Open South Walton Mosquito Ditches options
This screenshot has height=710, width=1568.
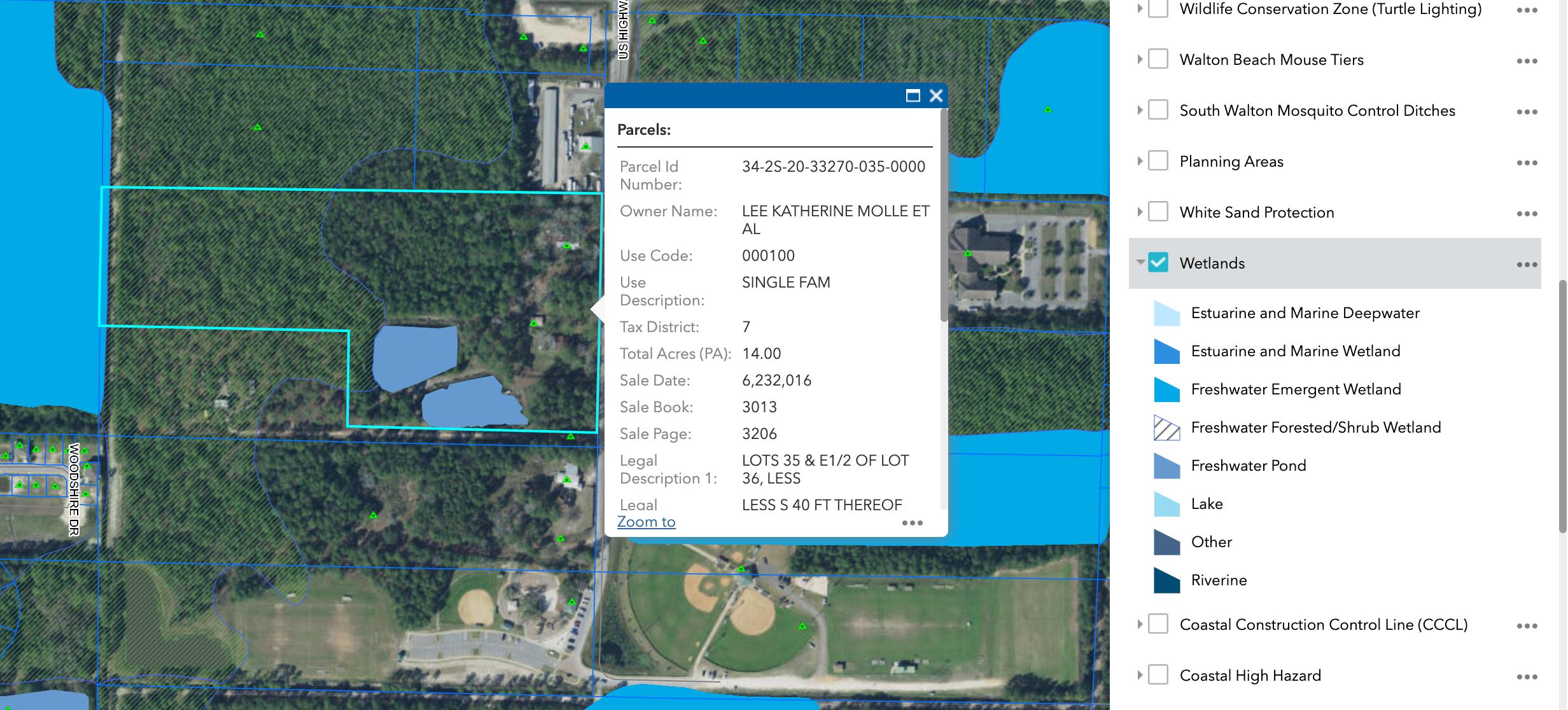1526,112
